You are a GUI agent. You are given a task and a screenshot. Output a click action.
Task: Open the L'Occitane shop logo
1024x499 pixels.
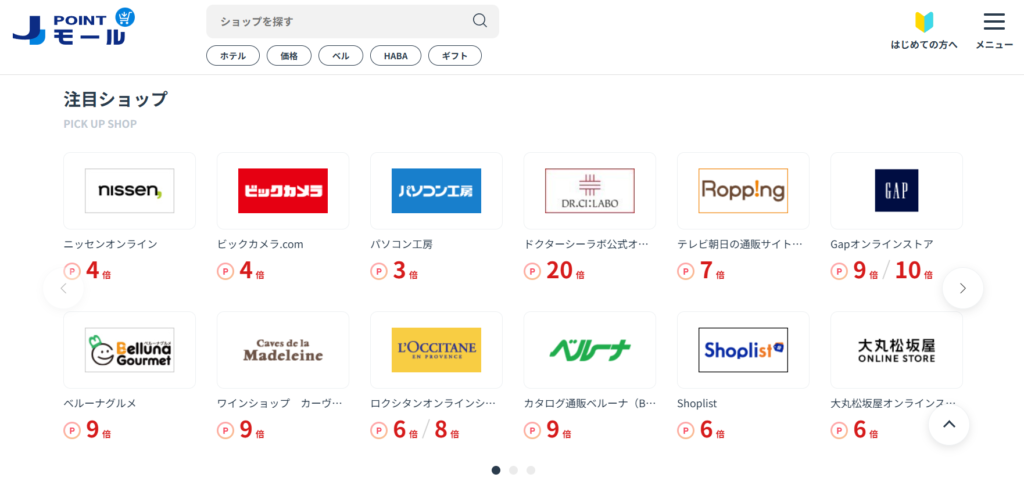point(436,349)
